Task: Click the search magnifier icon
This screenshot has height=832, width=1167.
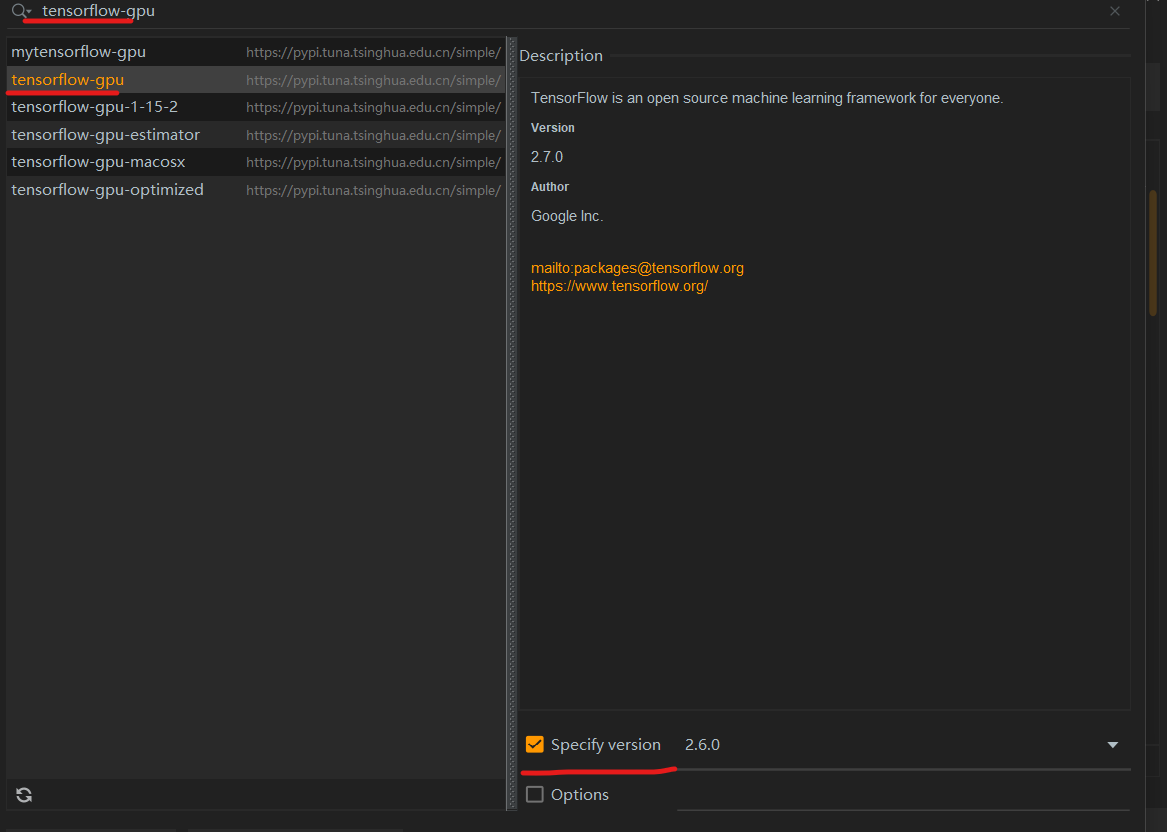Action: 21,10
